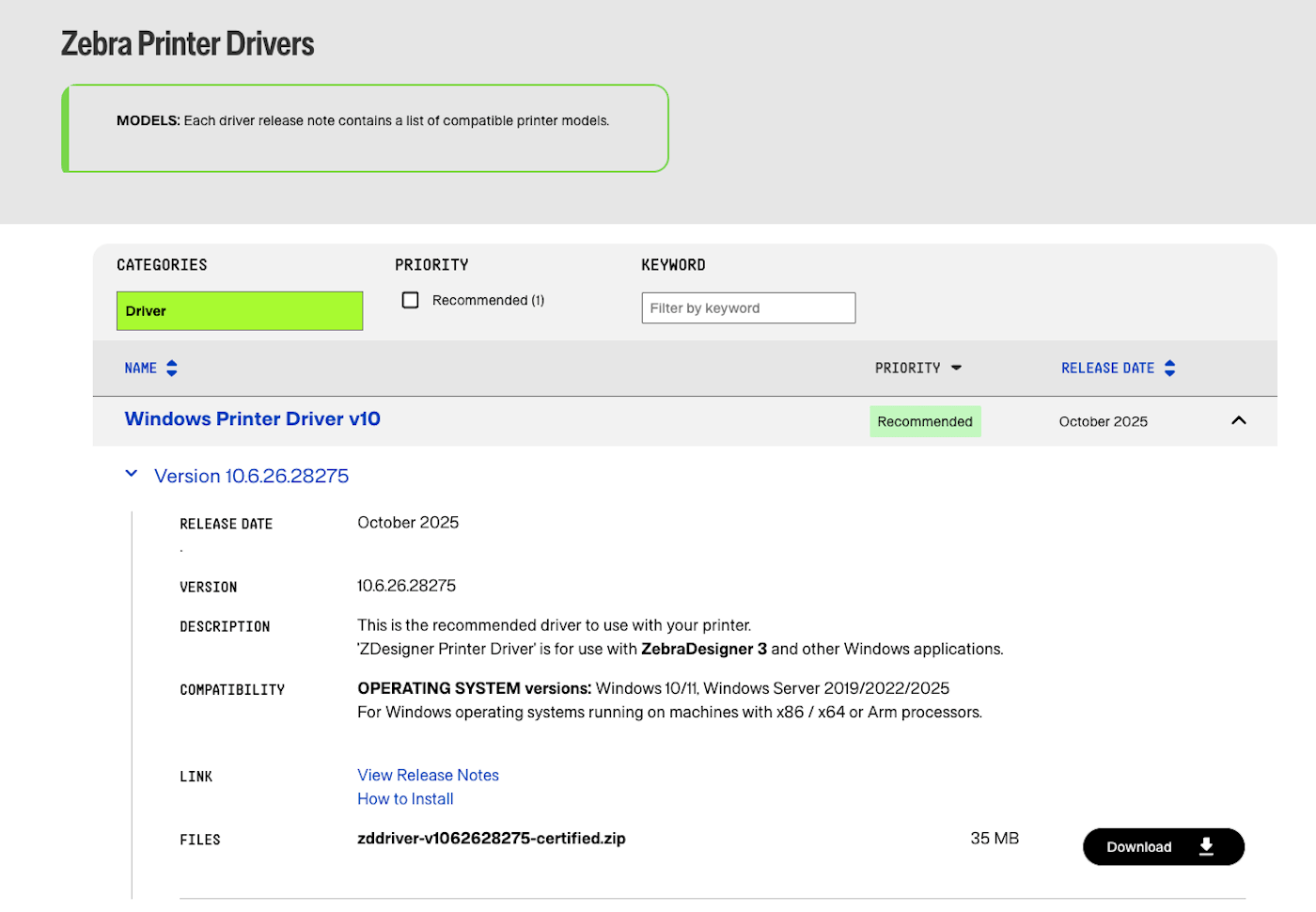The image size is (1316, 912).
Task: Open the How to Install link
Action: pyautogui.click(x=405, y=799)
